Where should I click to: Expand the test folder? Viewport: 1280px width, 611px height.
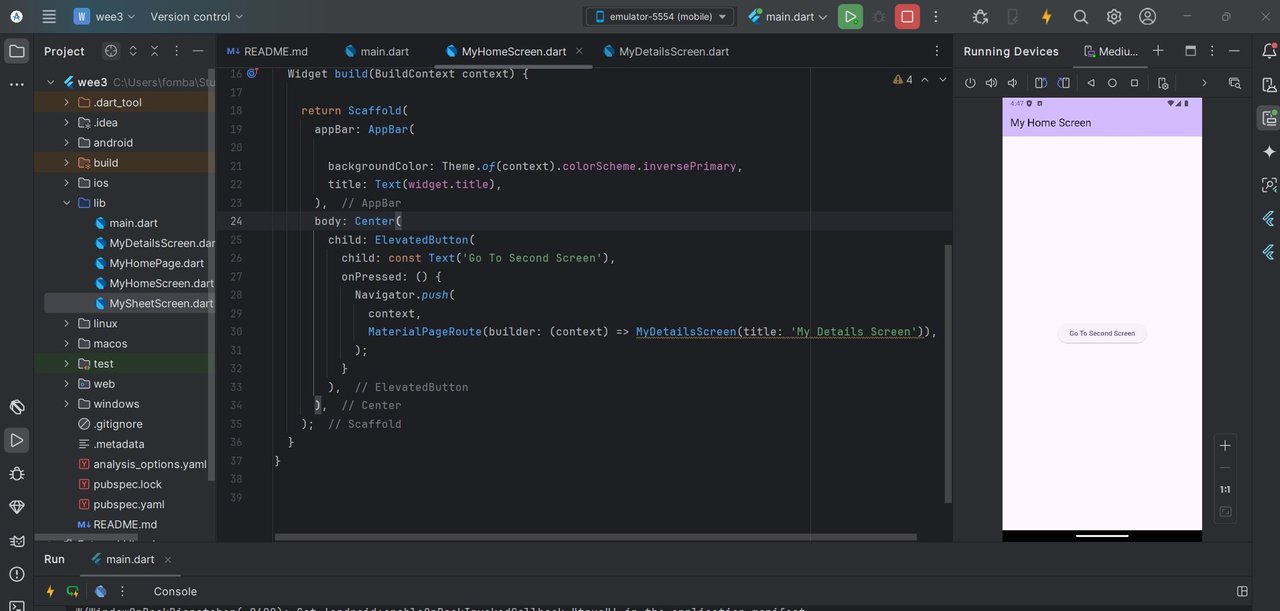pos(67,364)
